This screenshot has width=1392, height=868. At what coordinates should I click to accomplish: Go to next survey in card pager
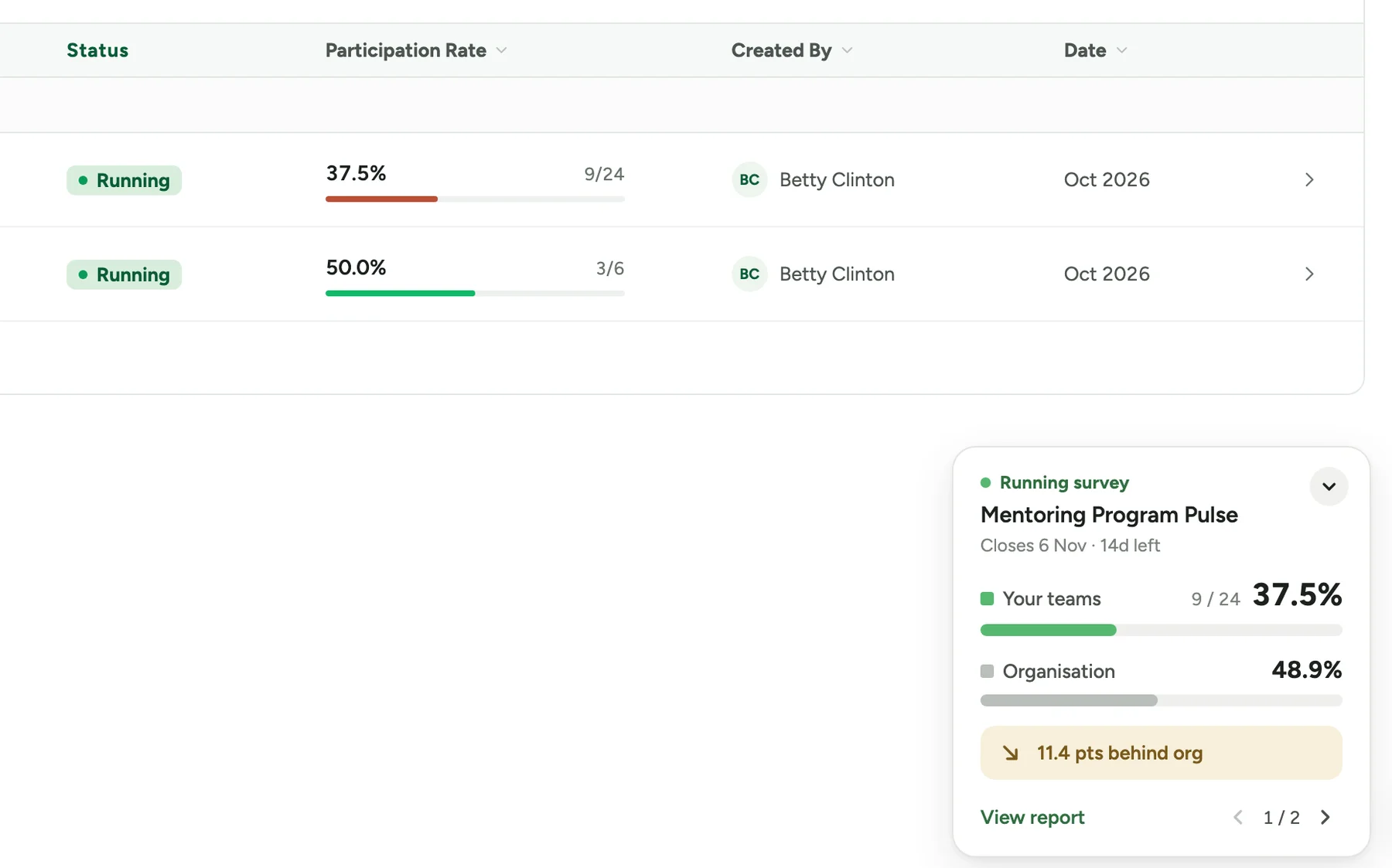1325,818
